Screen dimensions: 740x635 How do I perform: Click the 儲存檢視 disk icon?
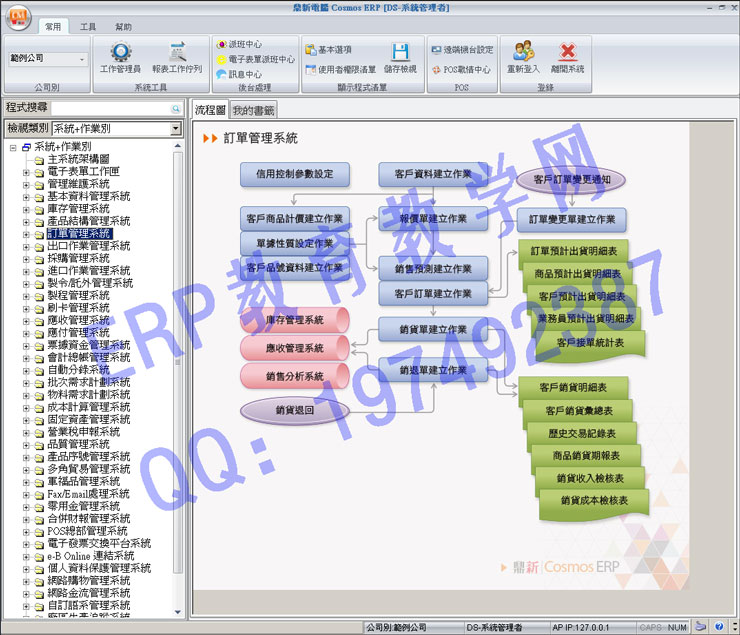(400, 58)
